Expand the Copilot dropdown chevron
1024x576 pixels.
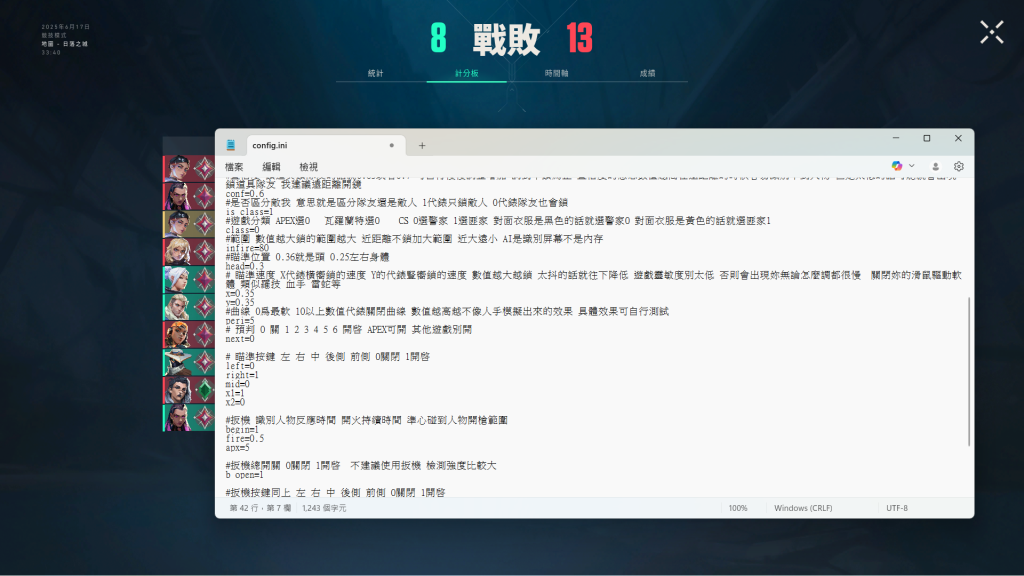912,166
